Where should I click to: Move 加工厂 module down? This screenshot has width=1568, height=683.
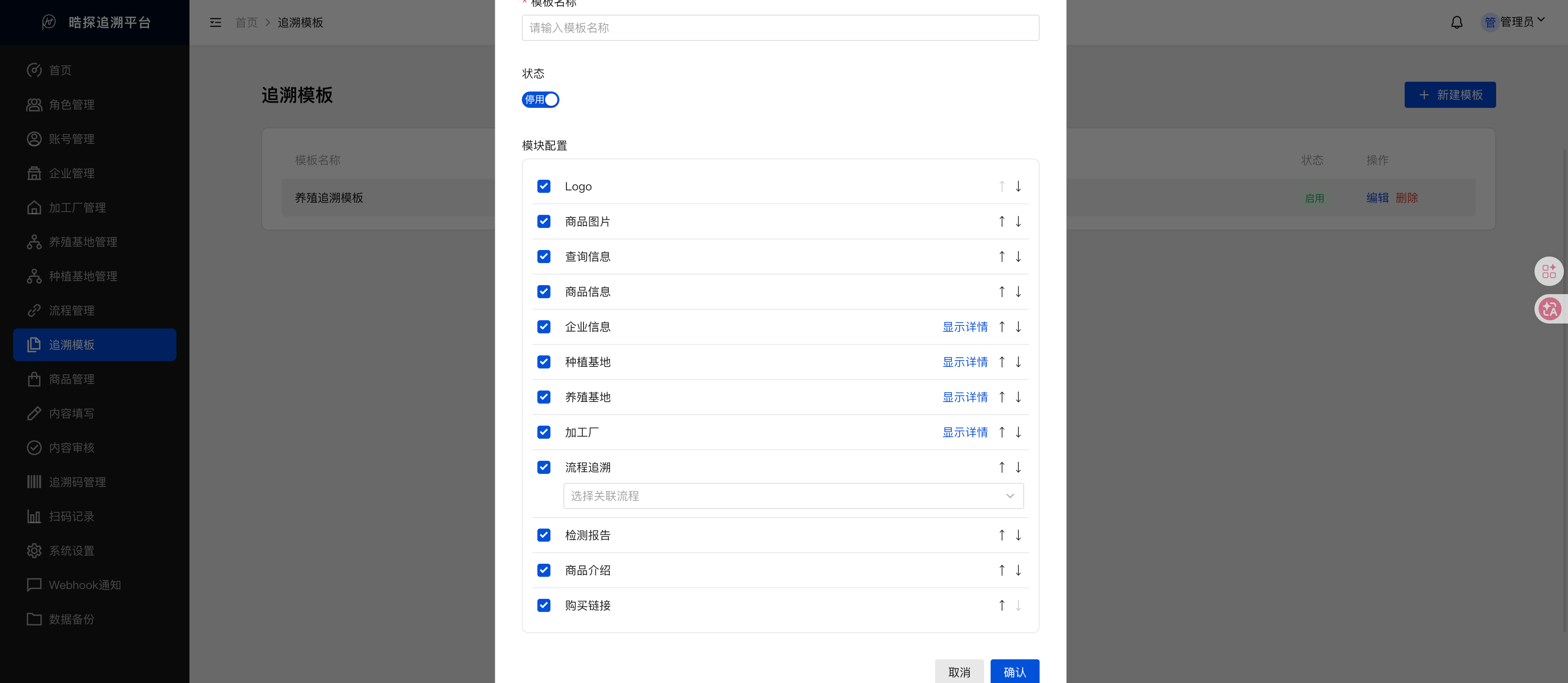pyautogui.click(x=1018, y=432)
